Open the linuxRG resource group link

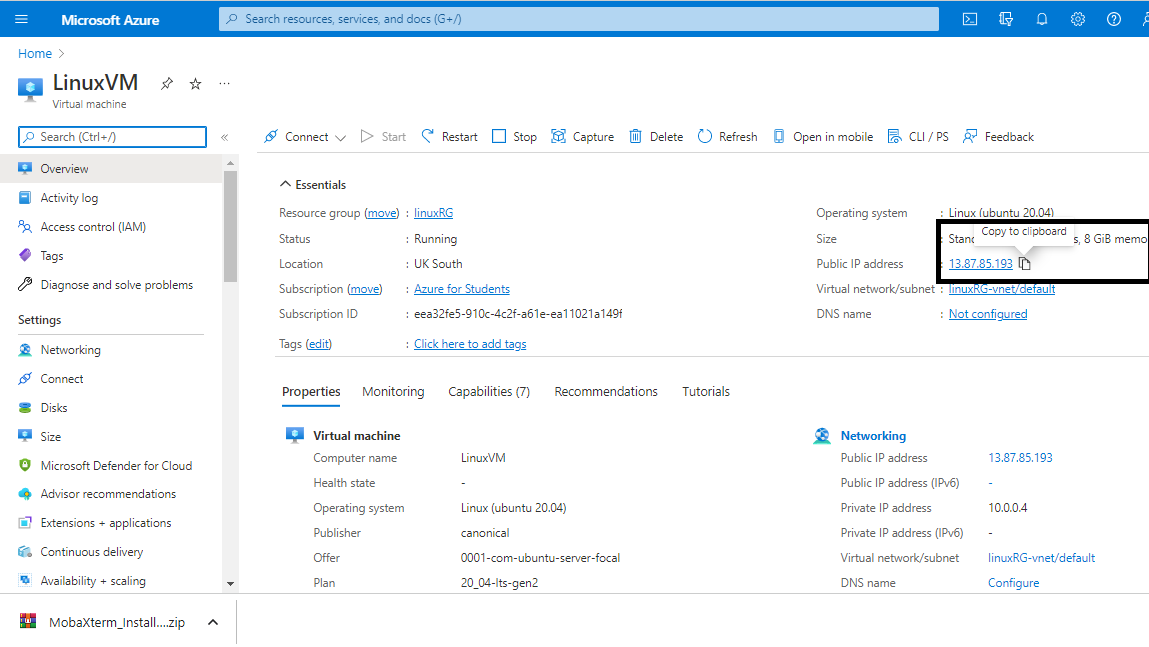(x=433, y=213)
